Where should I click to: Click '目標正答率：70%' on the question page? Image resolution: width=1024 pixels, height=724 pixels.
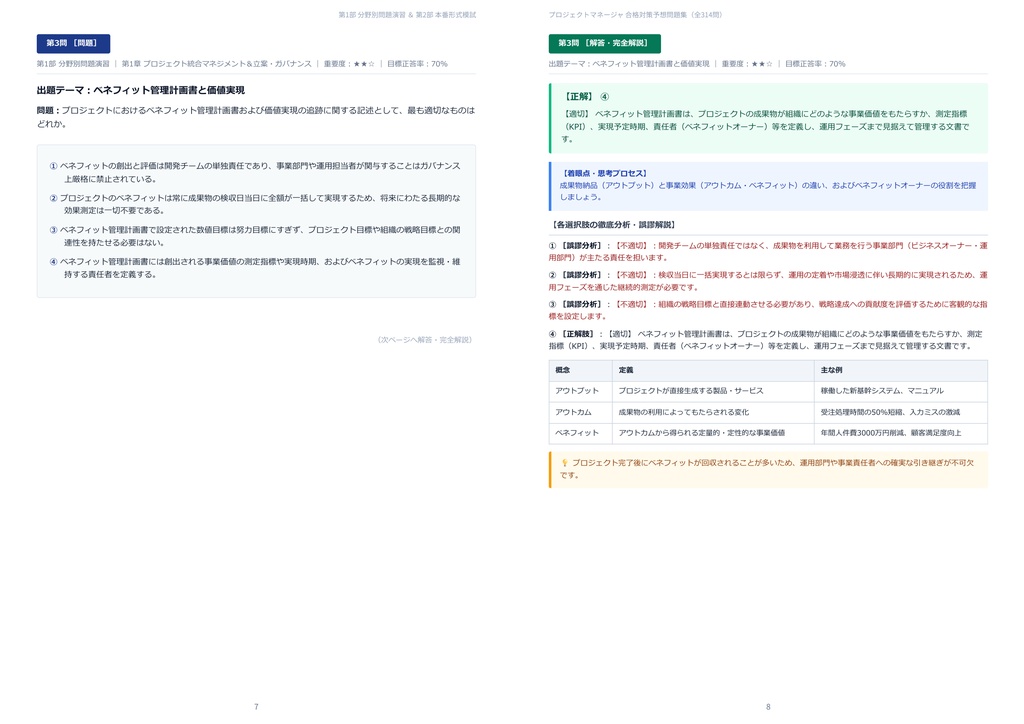coord(417,64)
